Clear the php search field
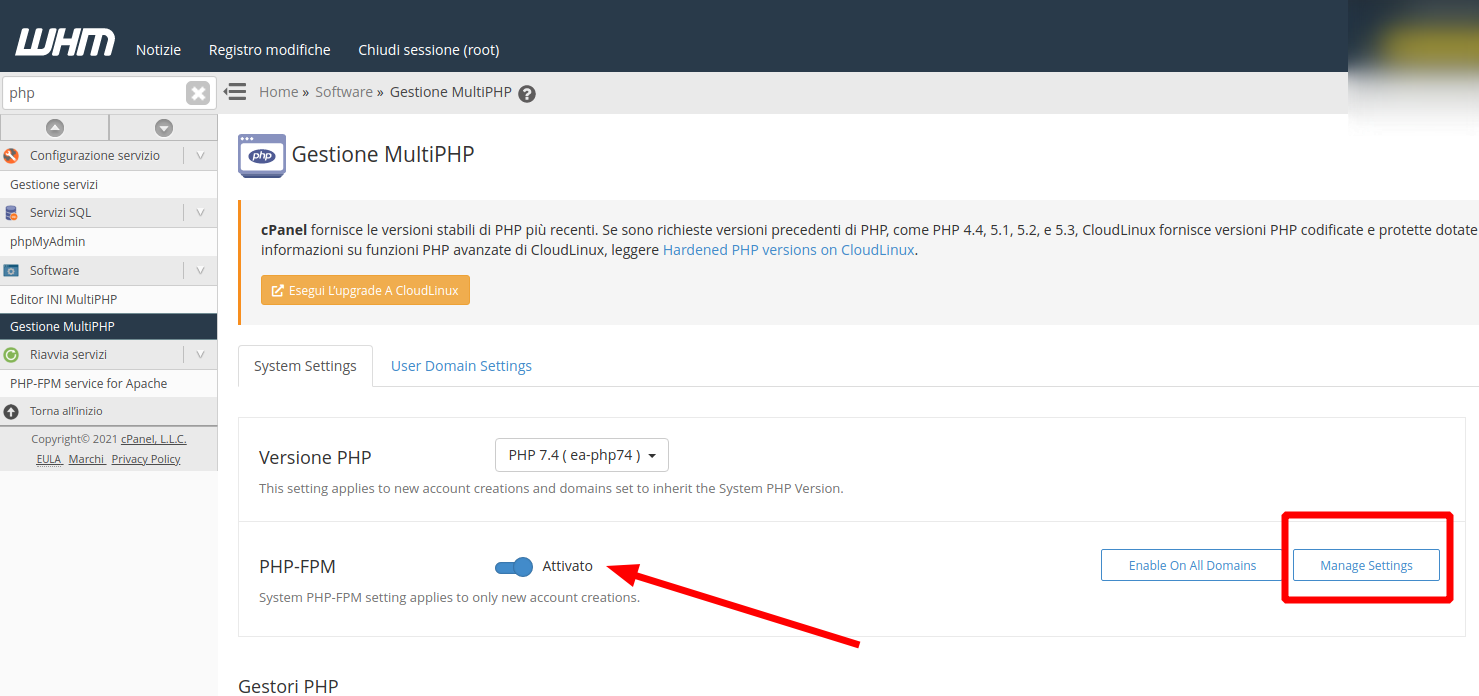 pyautogui.click(x=198, y=93)
